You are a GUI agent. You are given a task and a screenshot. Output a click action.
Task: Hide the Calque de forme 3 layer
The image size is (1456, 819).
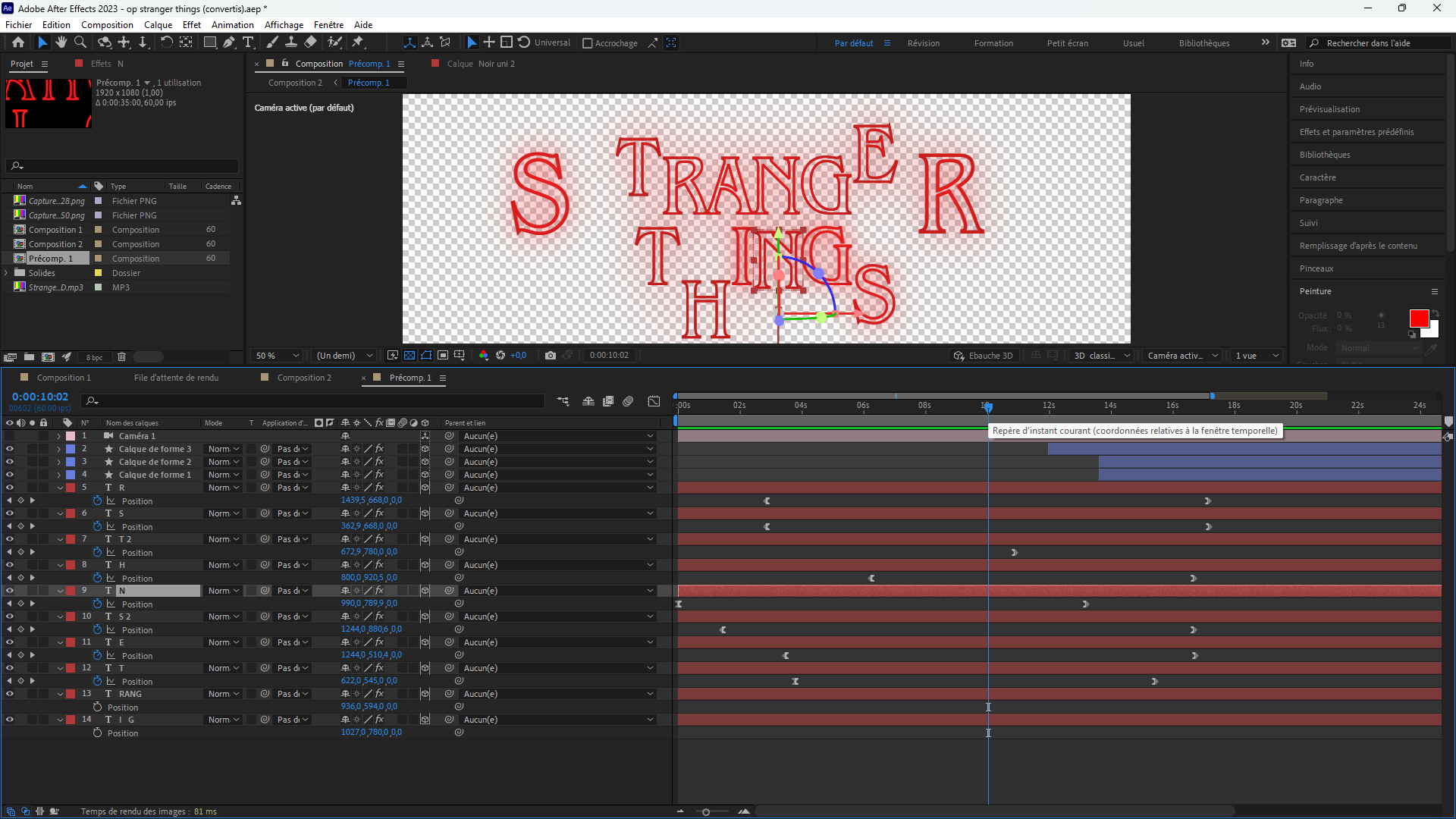(10, 449)
